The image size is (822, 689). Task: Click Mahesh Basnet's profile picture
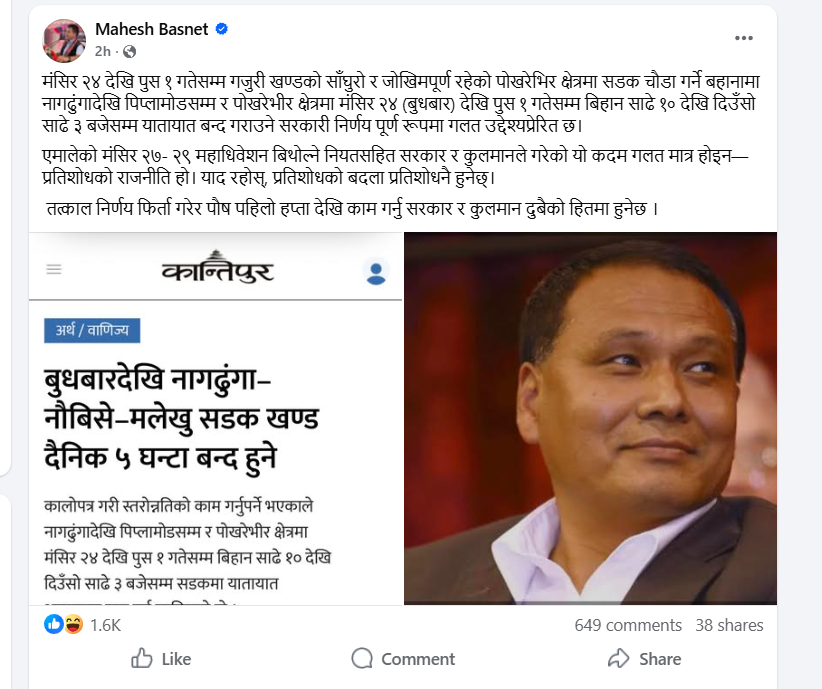click(x=64, y=40)
